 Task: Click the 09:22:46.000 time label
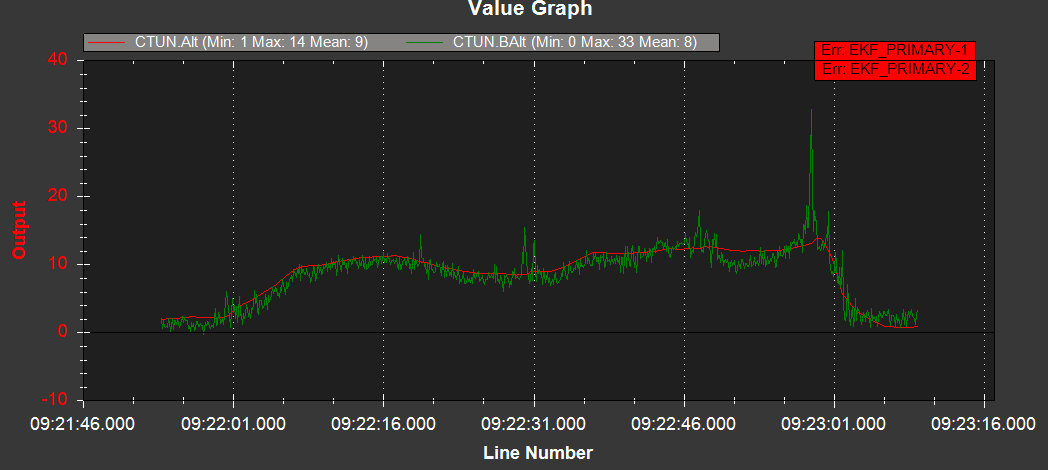(x=684, y=424)
